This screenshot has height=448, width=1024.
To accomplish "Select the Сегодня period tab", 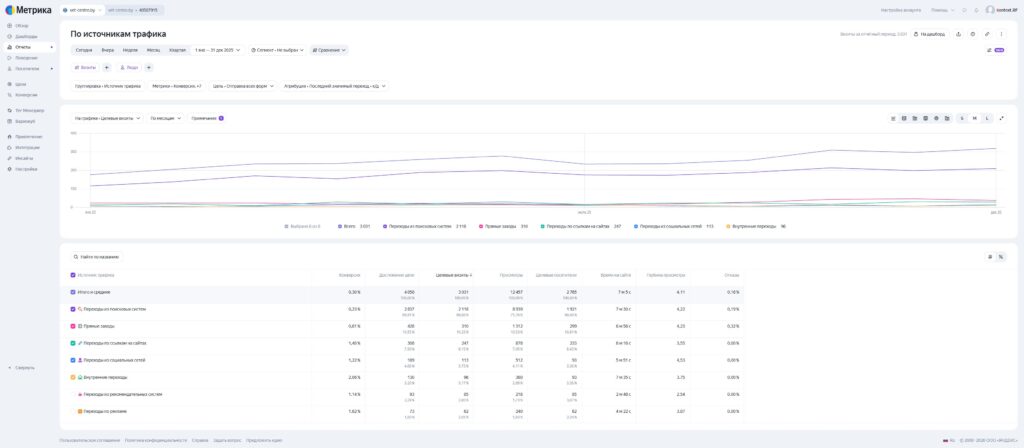I will (84, 50).
